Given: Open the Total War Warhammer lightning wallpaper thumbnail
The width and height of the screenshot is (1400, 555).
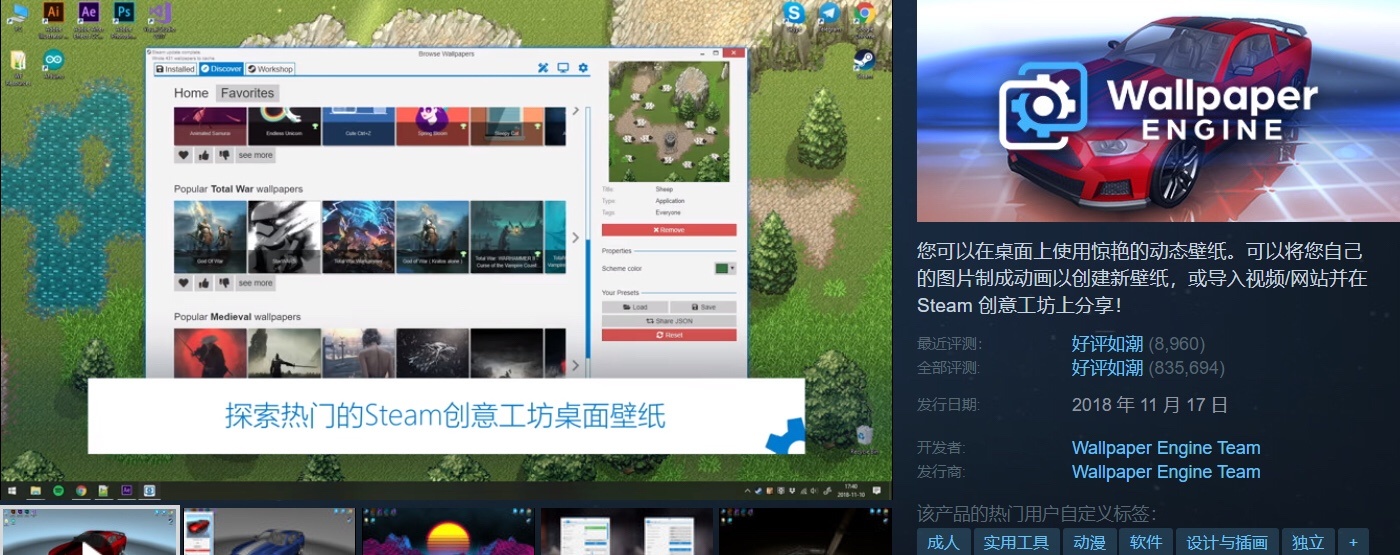Looking at the screenshot, I should (358, 237).
